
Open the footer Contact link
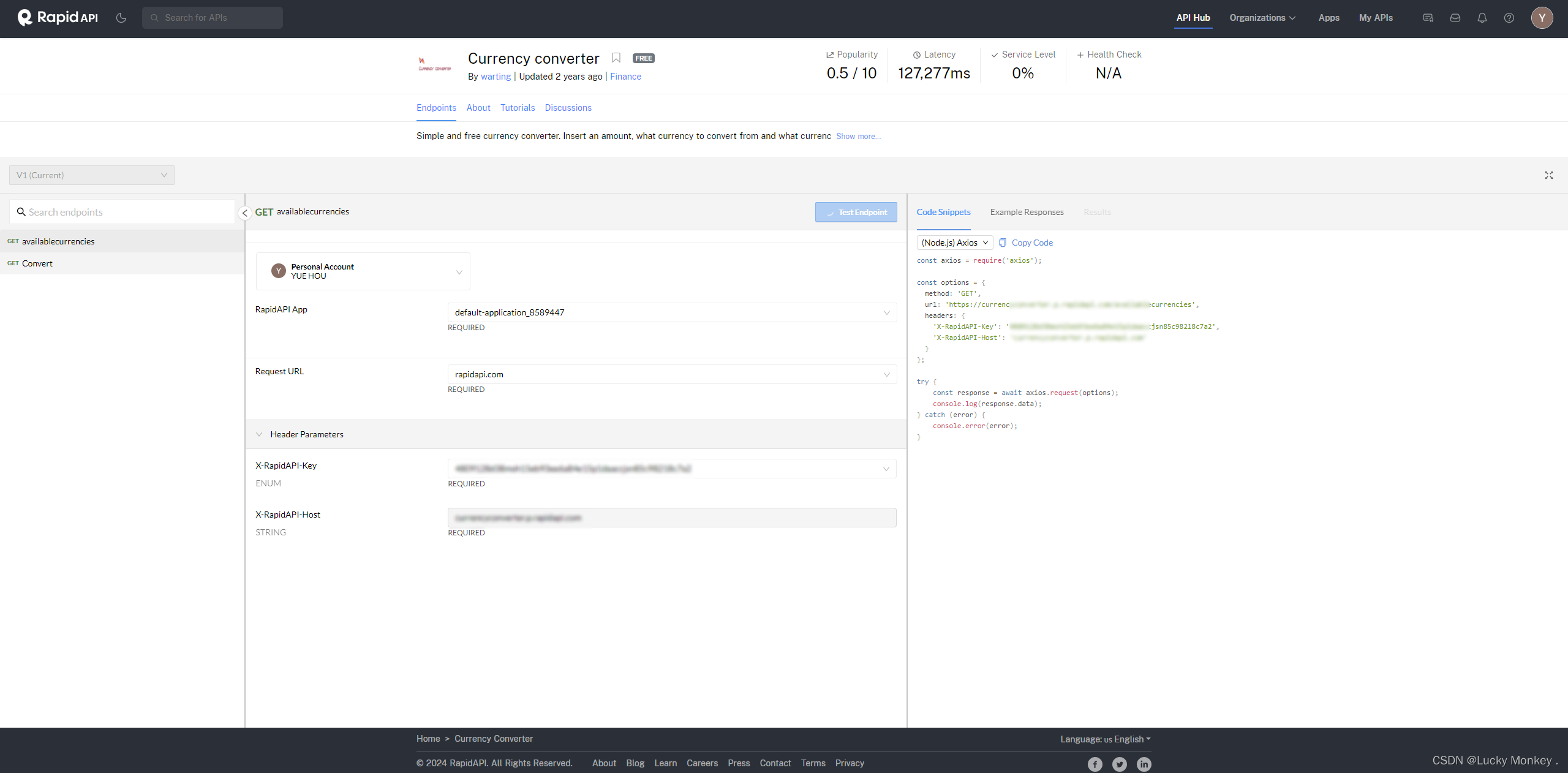click(x=775, y=763)
